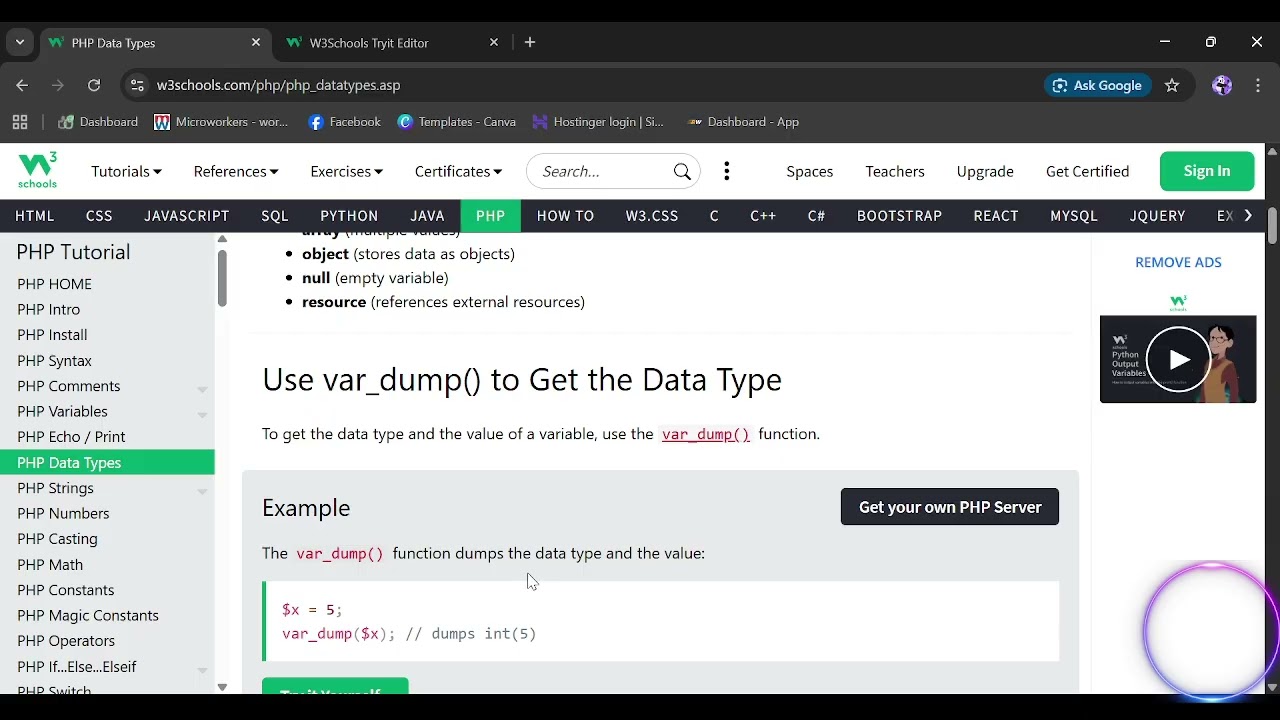1280x720 pixels.
Task: Expand PHP Strings submenu arrow
Action: pos(202,491)
